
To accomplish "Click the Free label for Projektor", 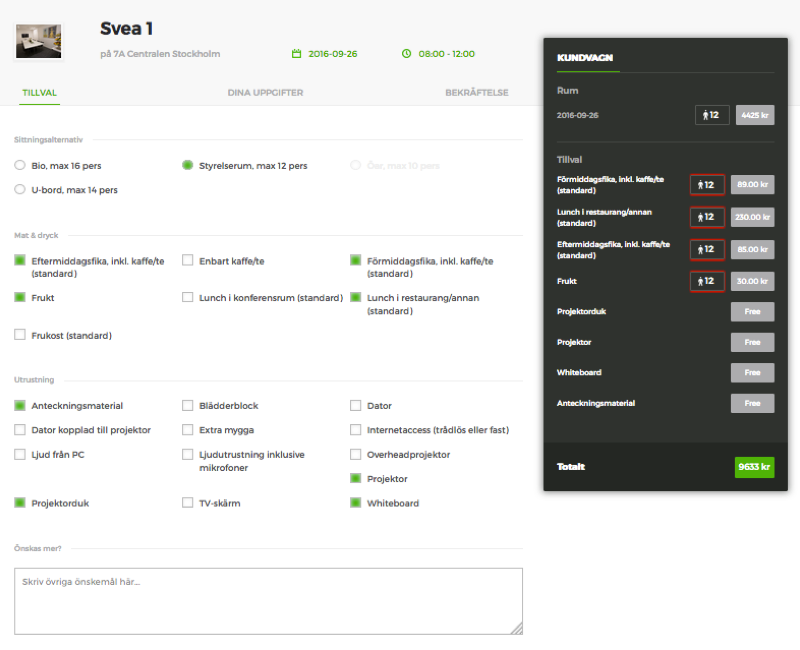I will point(752,342).
